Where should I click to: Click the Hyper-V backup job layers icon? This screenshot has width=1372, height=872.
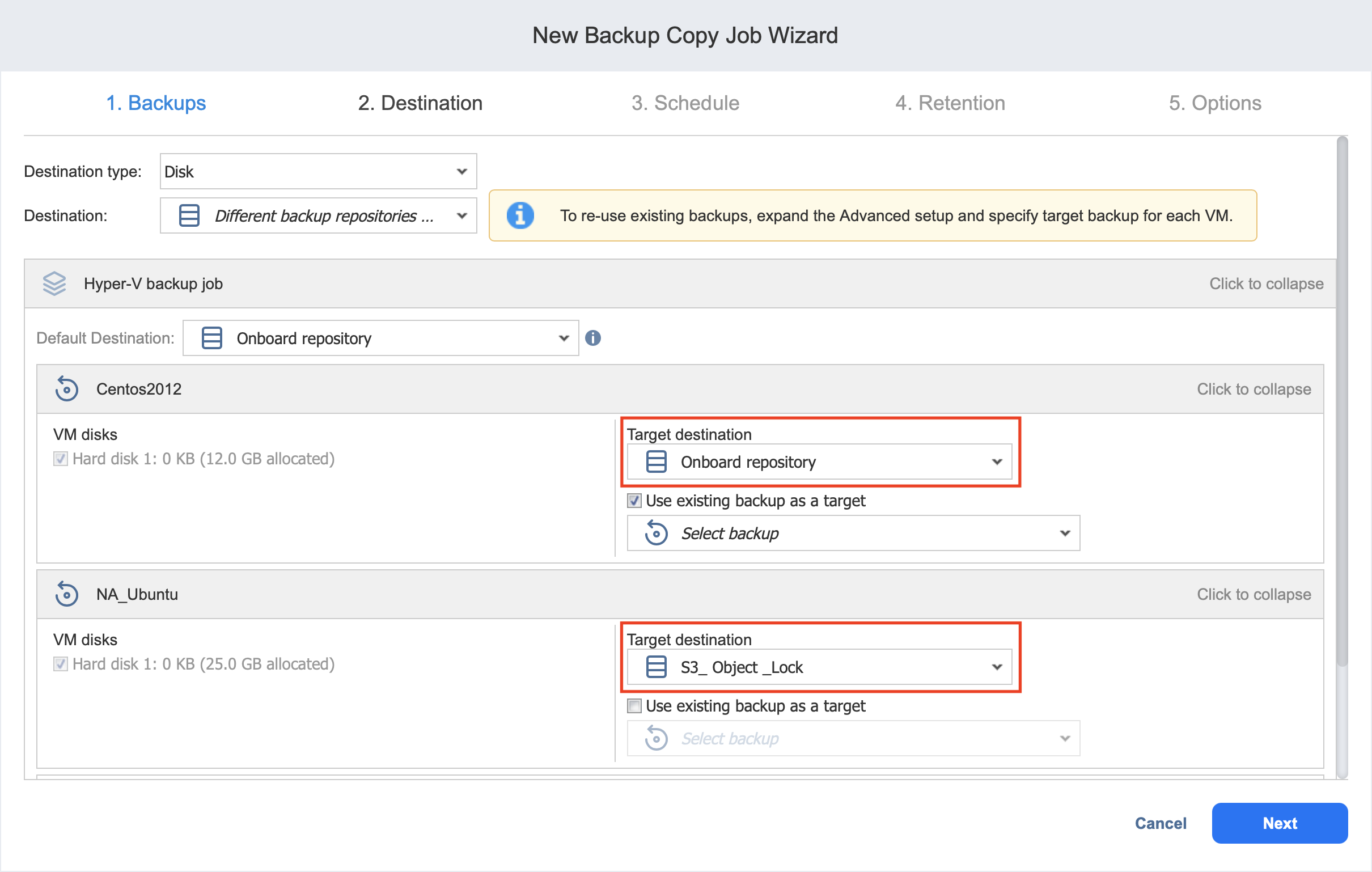(x=54, y=283)
